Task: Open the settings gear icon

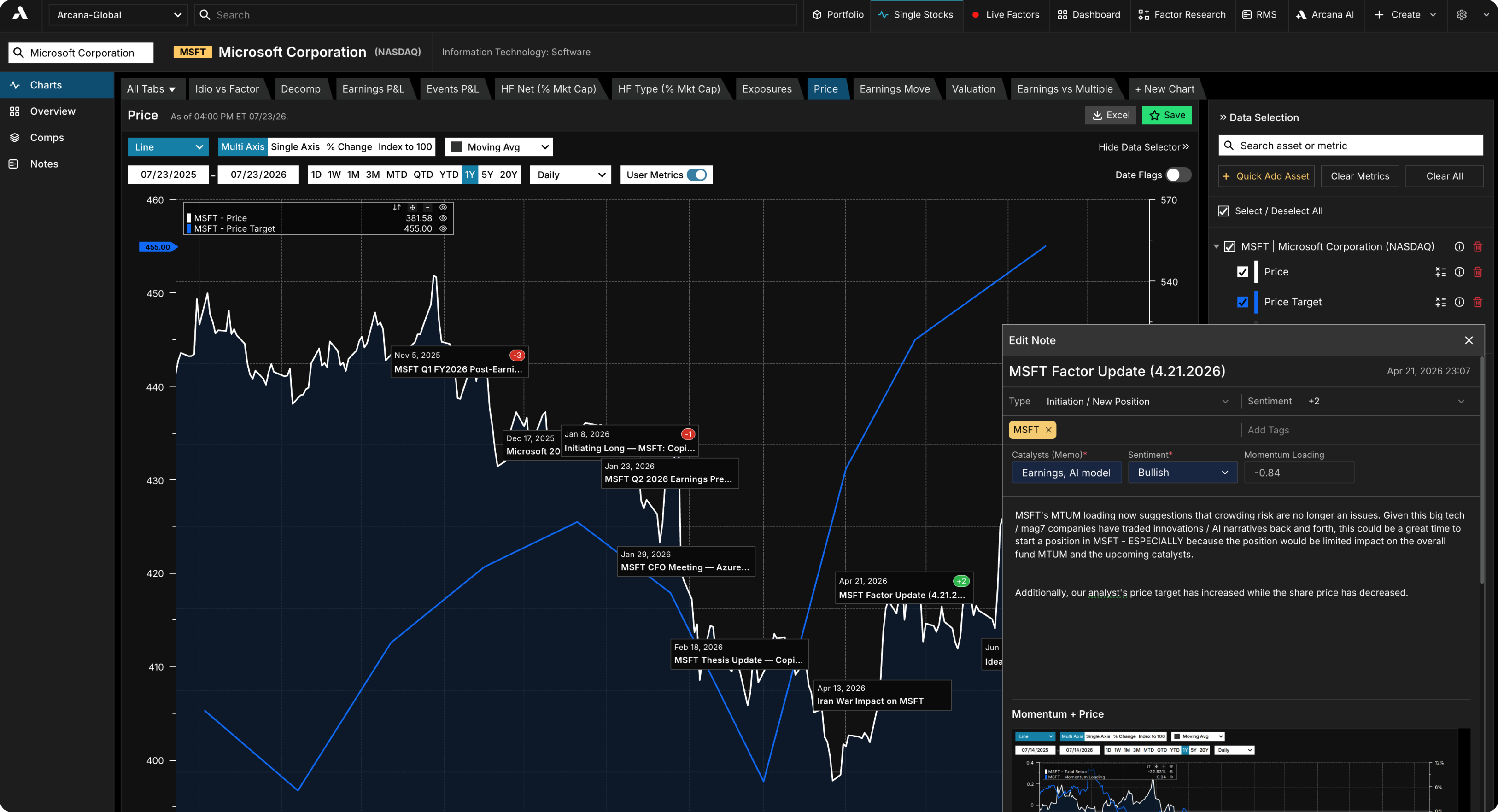Action: tap(1461, 15)
